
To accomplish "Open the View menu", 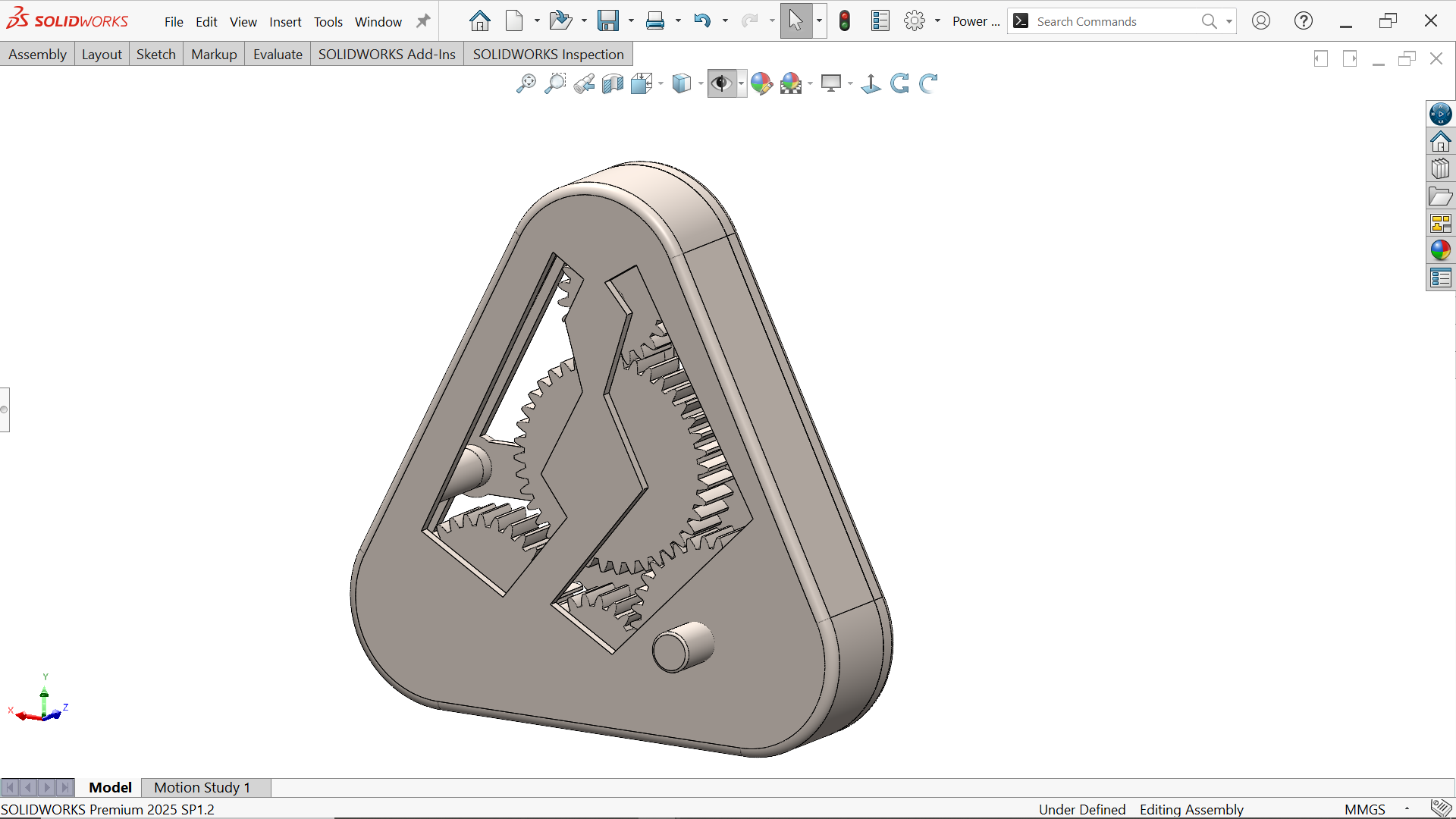I will (x=243, y=22).
